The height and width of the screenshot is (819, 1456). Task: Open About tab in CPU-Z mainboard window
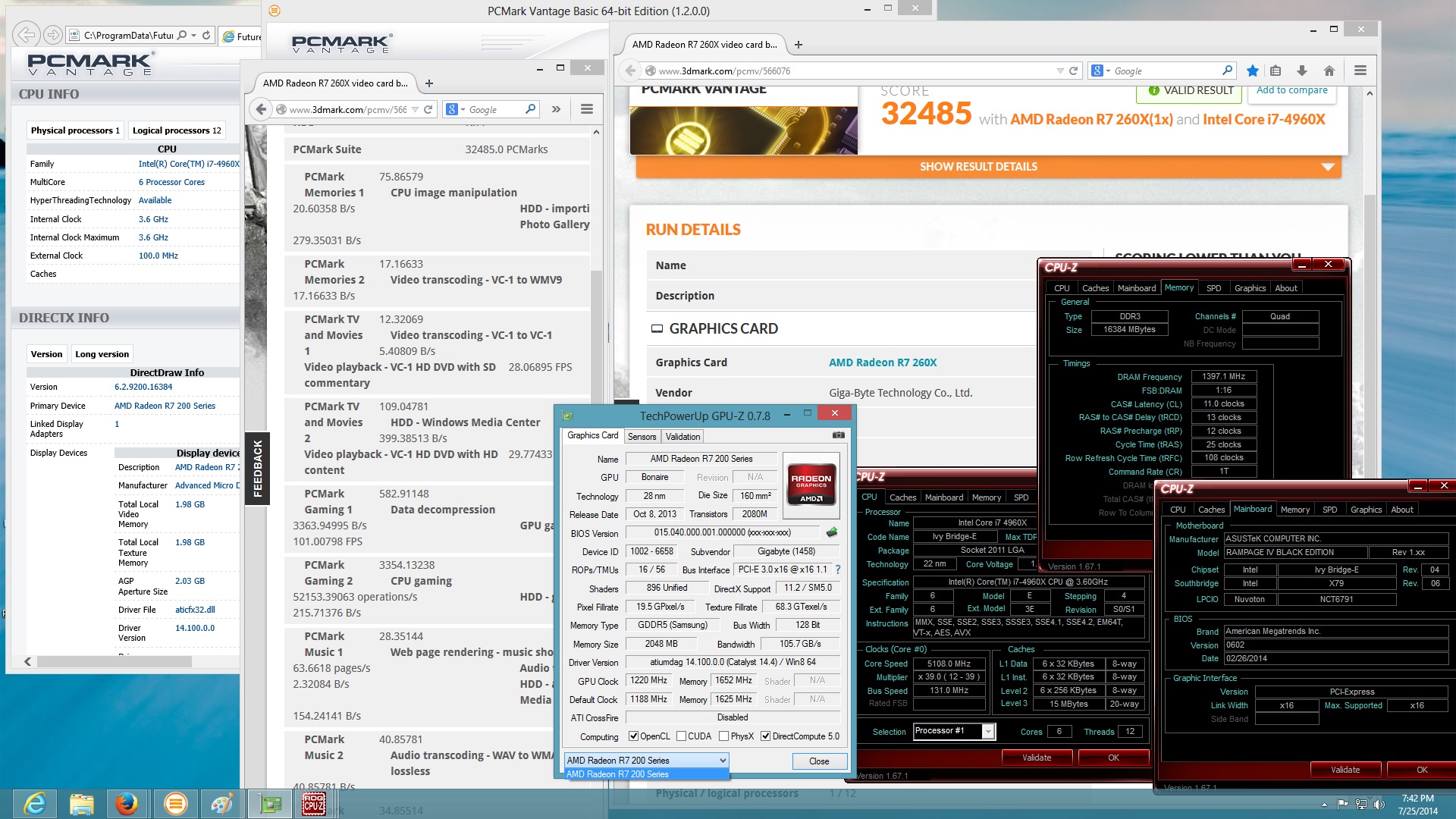1401,510
